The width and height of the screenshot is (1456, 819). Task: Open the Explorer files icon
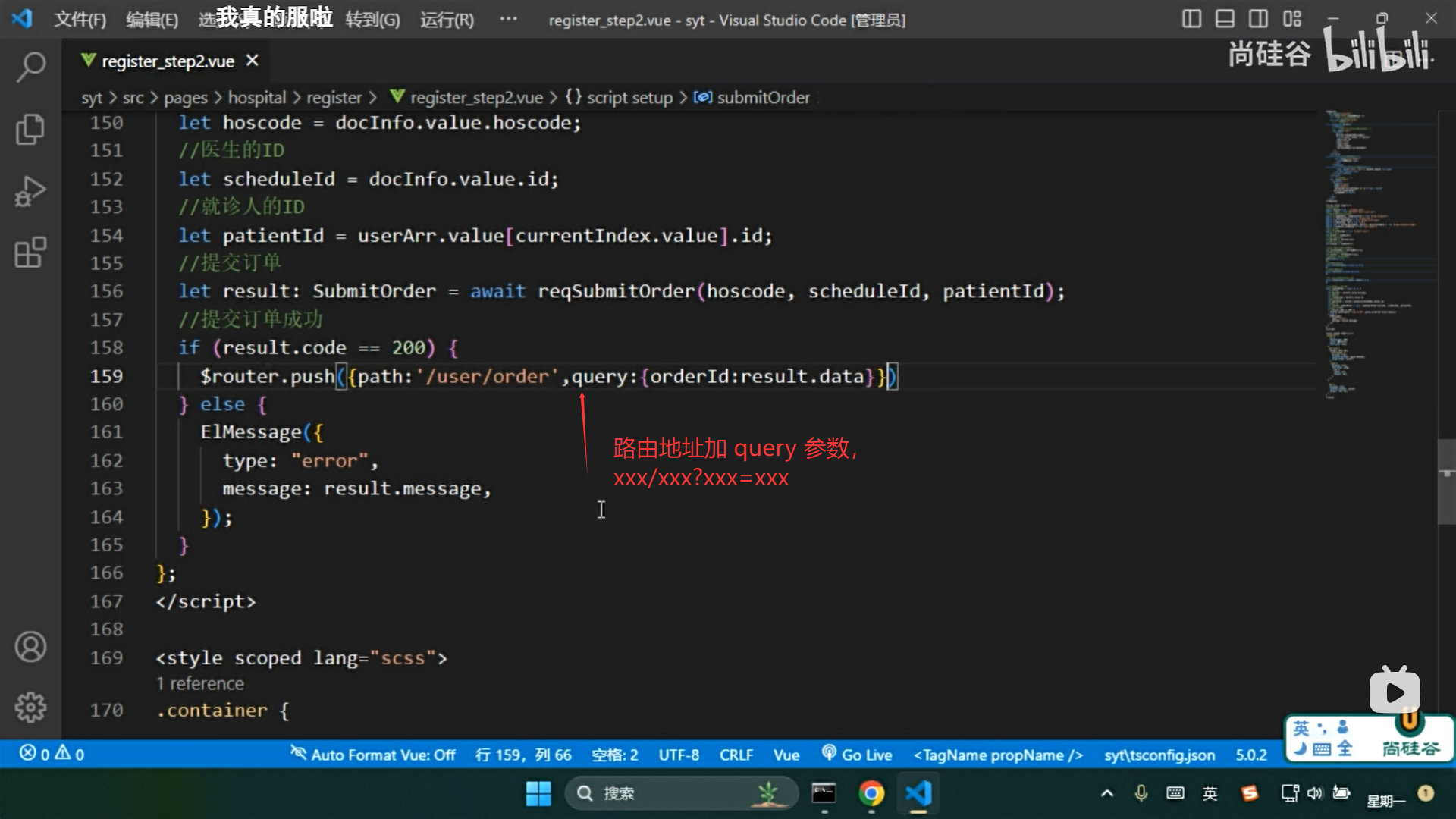(x=30, y=129)
